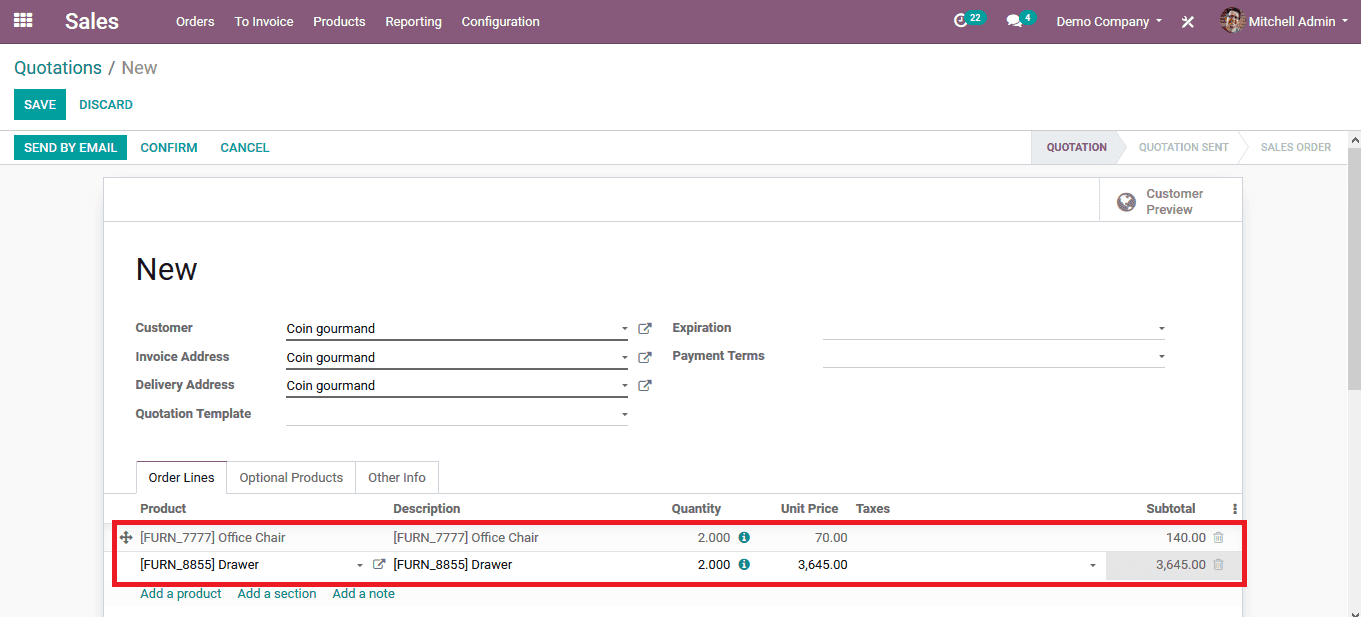Screen dimensions: 1361x617
Task: Sort by the Unit Price column header
Action: 809,508
